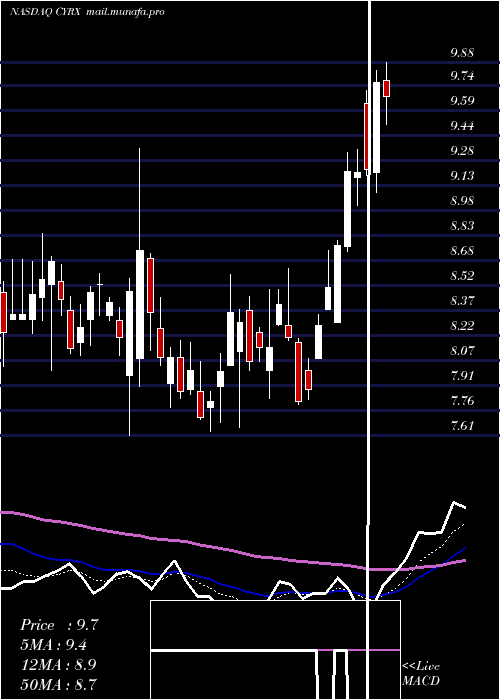Click the Price : 9.7 readout
This screenshot has height=700, width=500.
pyautogui.click(x=59, y=625)
